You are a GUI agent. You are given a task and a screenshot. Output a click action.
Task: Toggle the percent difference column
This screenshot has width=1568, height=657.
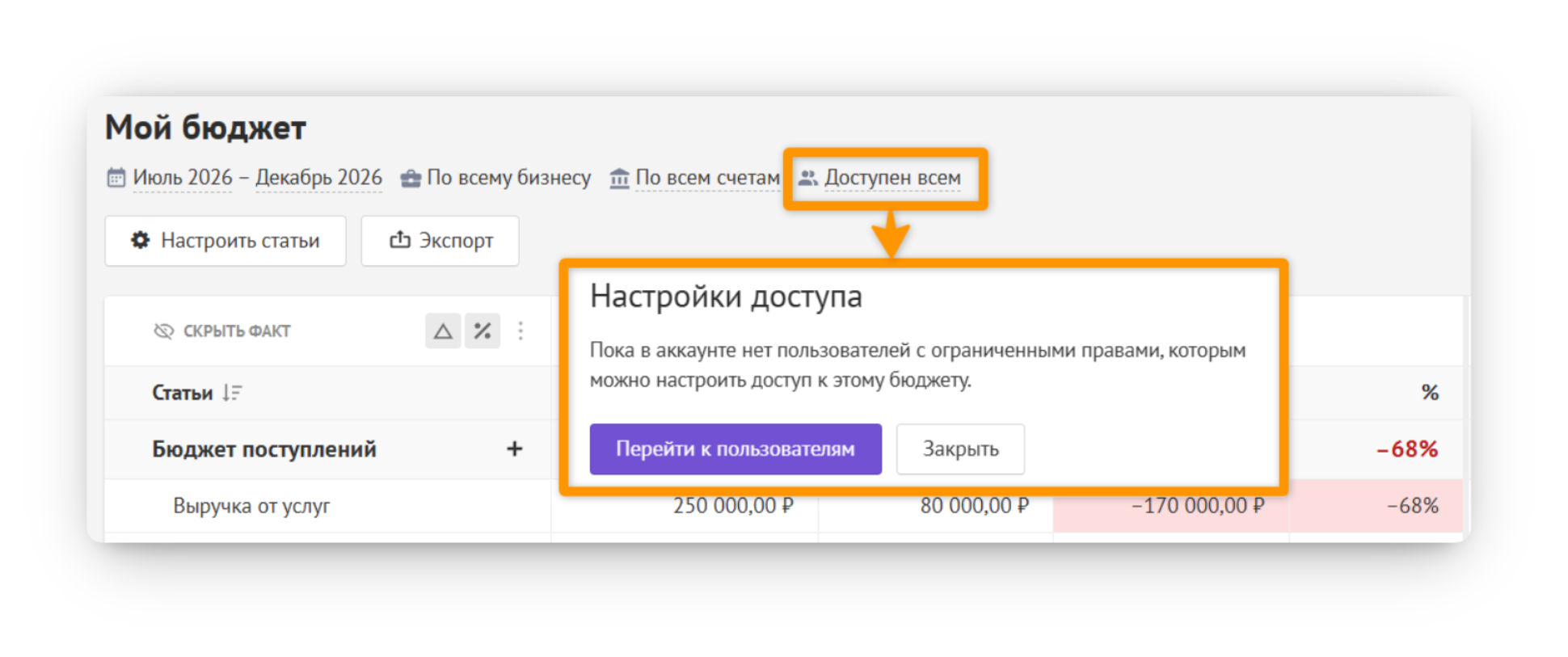point(483,331)
